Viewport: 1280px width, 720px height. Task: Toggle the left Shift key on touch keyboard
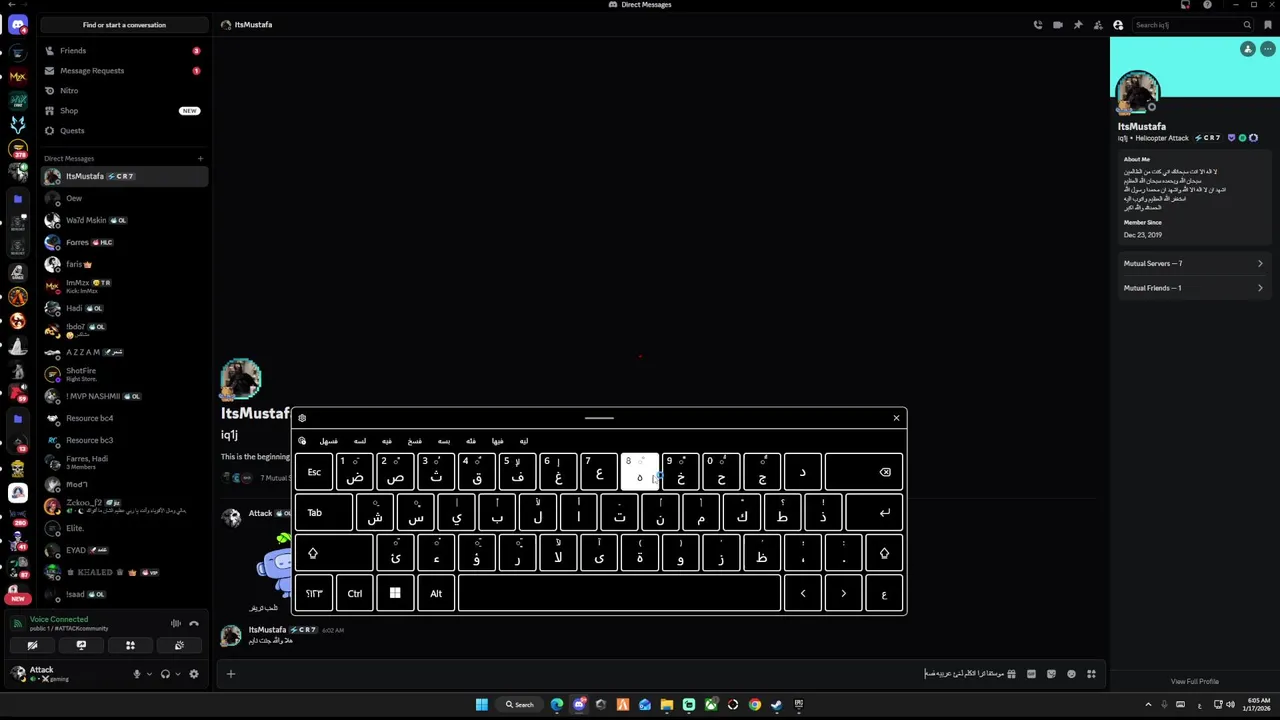pyautogui.click(x=334, y=553)
